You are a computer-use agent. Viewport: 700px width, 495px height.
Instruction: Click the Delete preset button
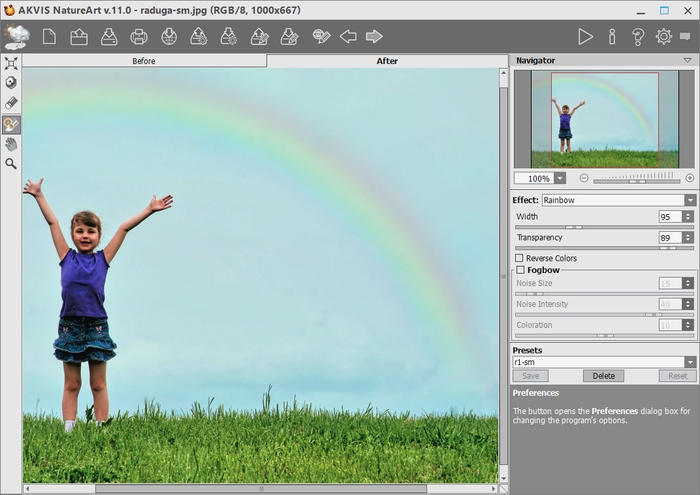pos(604,376)
